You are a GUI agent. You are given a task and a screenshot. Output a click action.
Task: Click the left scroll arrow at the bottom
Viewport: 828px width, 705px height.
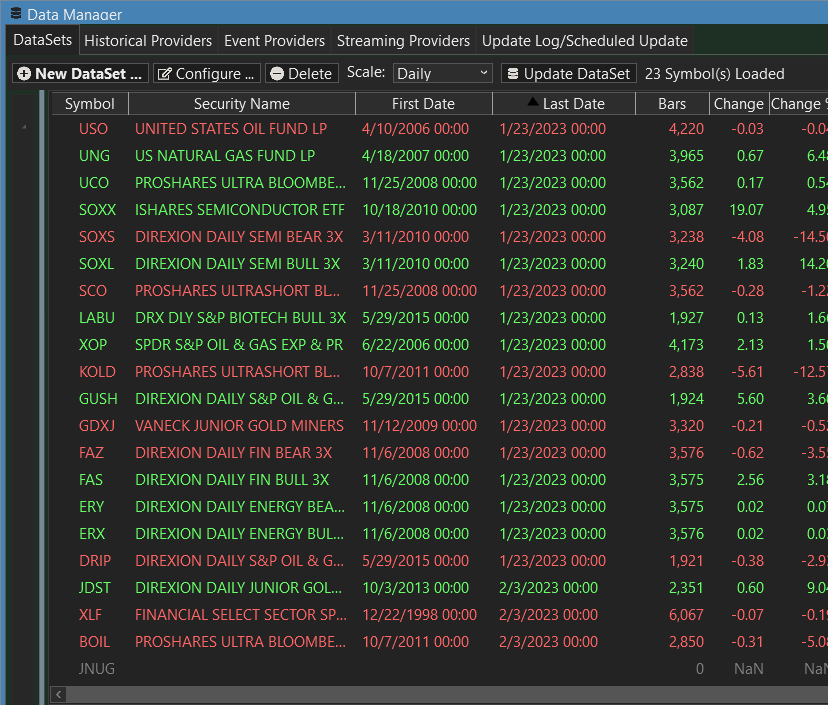[60, 694]
